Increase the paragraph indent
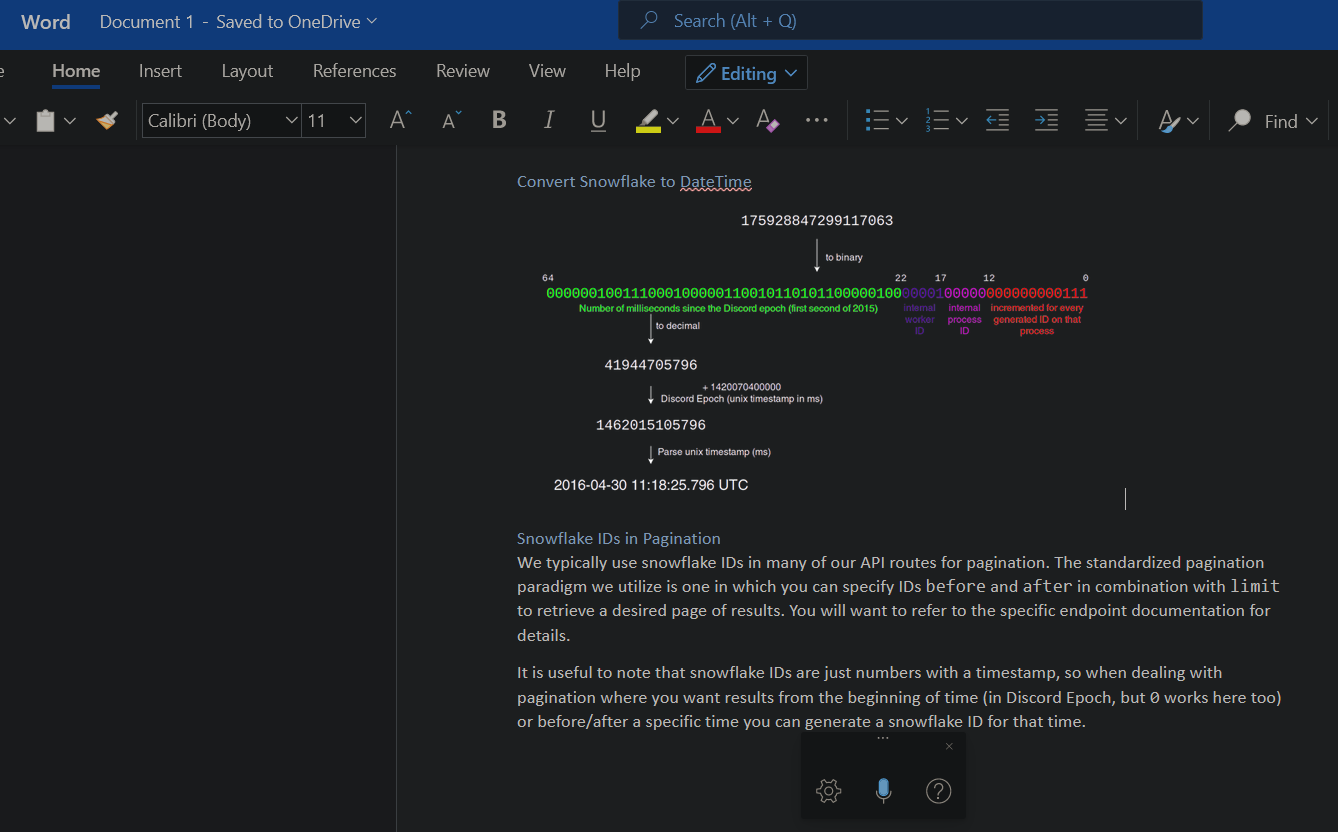The height and width of the screenshot is (832, 1338). (1046, 120)
